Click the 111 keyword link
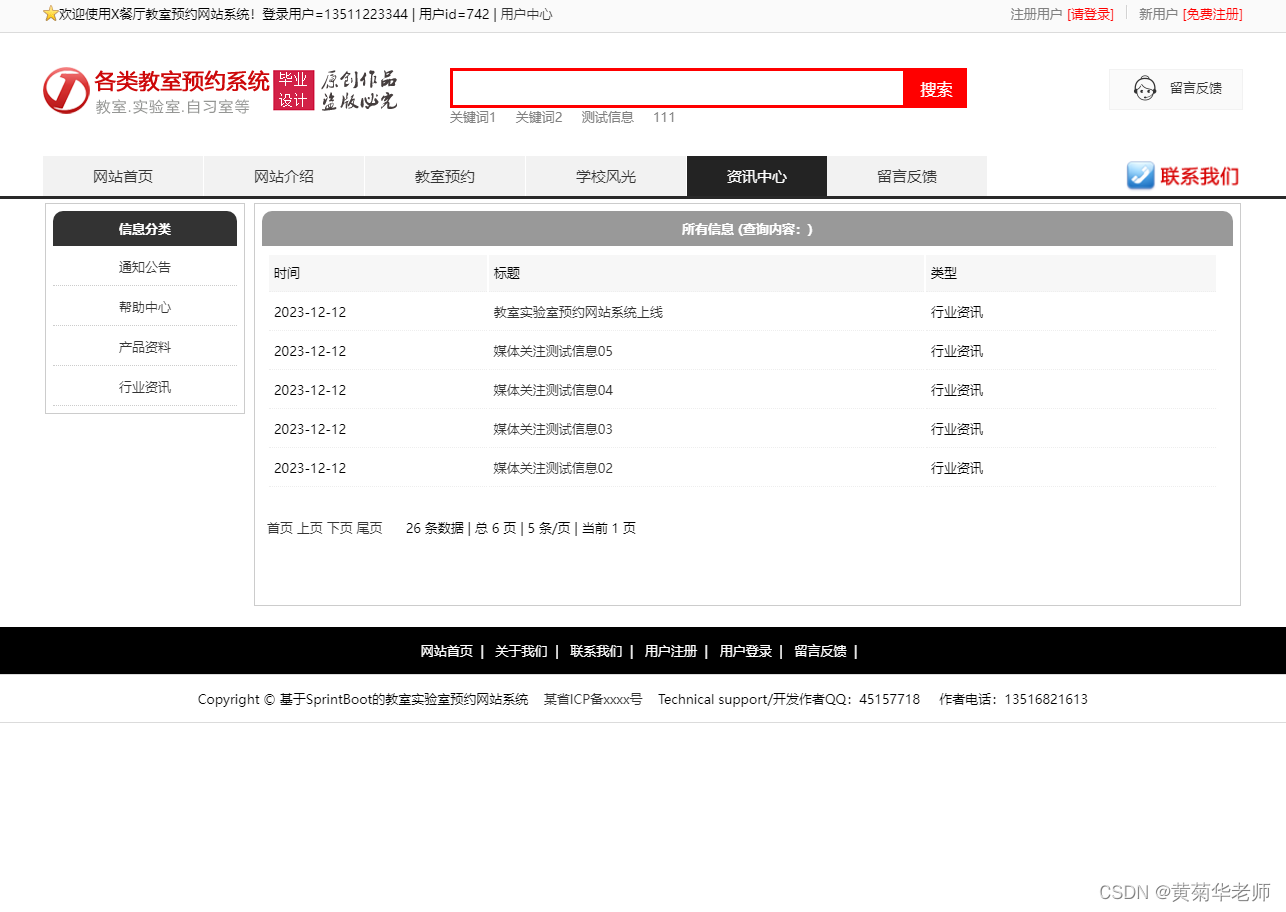Screen dimensions: 1286x912 pyautogui.click(x=664, y=117)
